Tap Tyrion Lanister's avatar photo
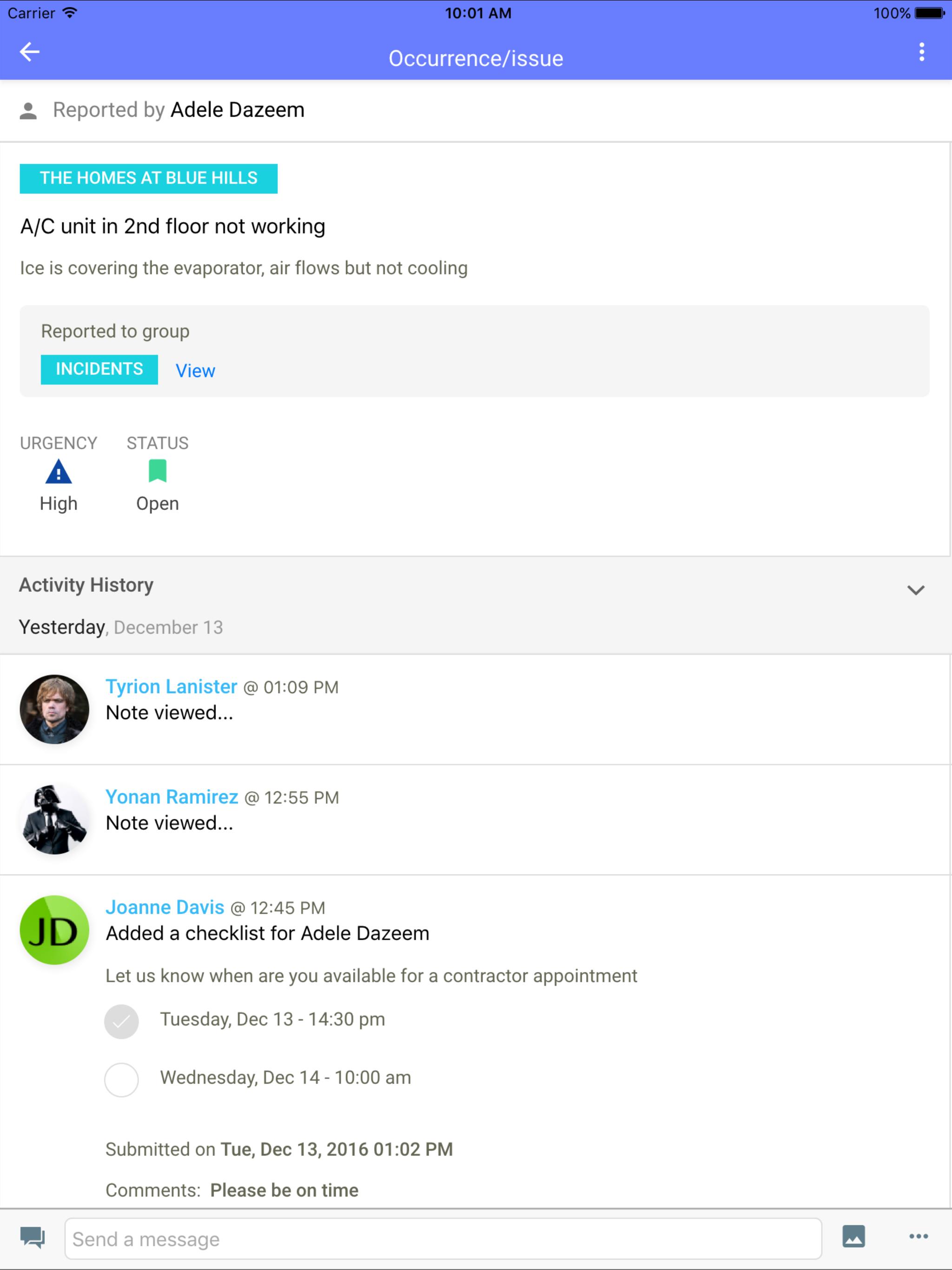Image resolution: width=952 pixels, height=1270 pixels. pos(54,709)
